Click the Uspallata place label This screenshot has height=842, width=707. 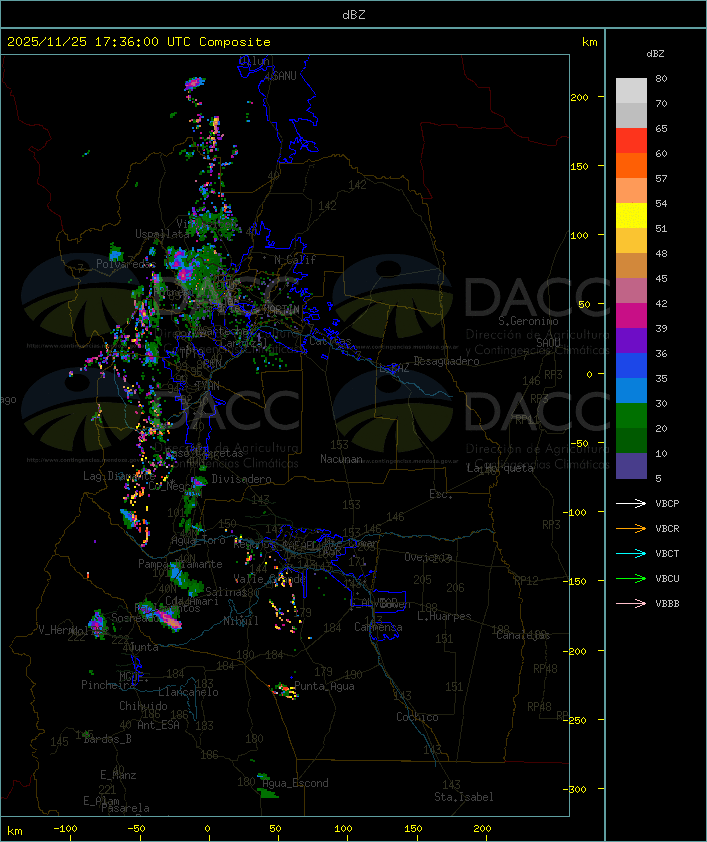tap(162, 234)
